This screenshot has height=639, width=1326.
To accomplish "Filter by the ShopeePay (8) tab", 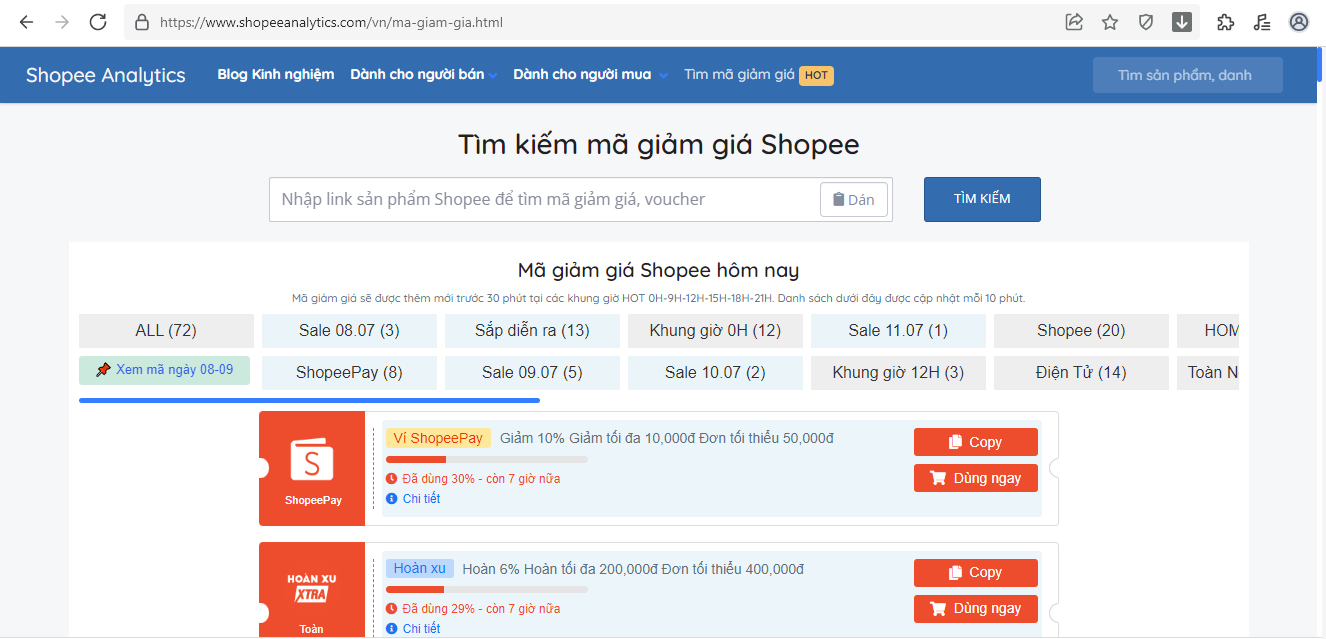I will (x=349, y=373).
